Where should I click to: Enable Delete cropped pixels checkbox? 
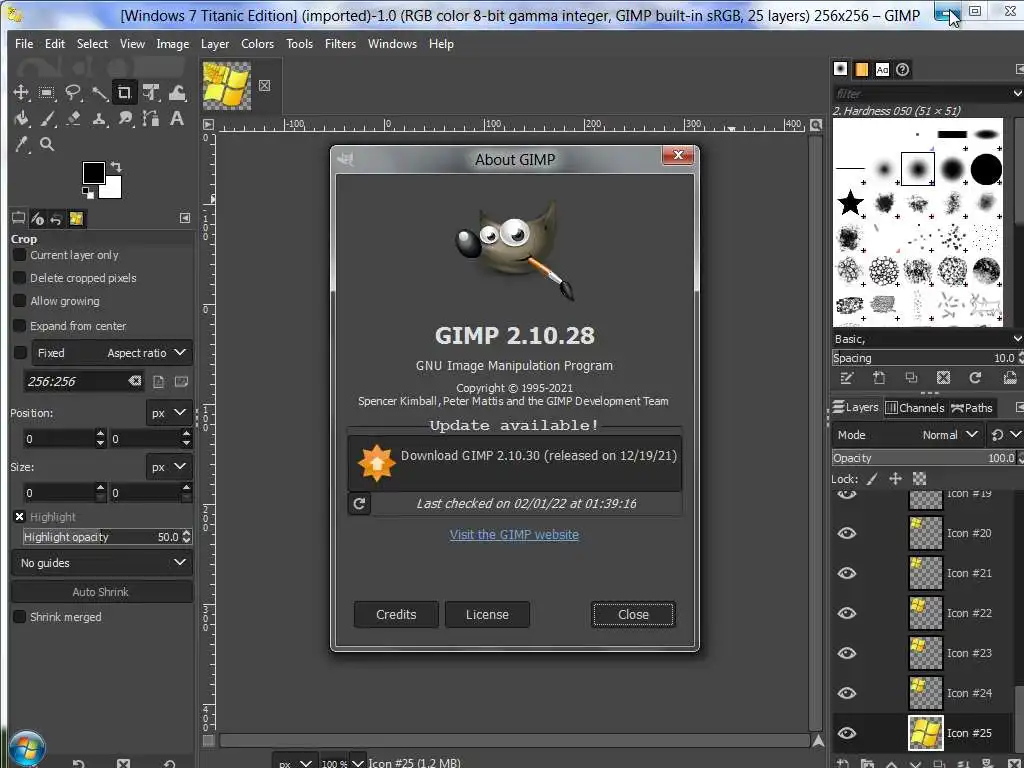point(20,278)
